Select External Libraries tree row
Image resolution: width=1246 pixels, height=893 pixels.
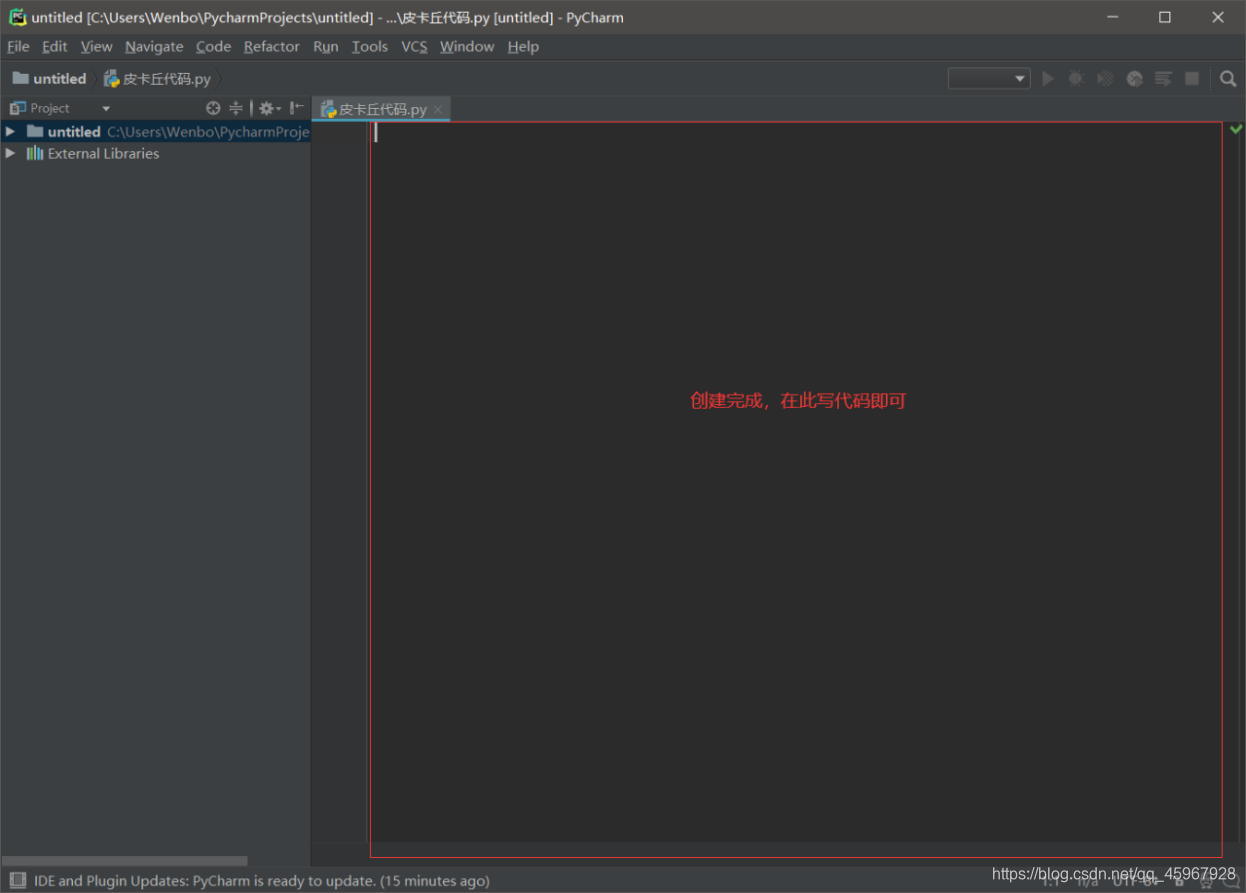coord(155,153)
